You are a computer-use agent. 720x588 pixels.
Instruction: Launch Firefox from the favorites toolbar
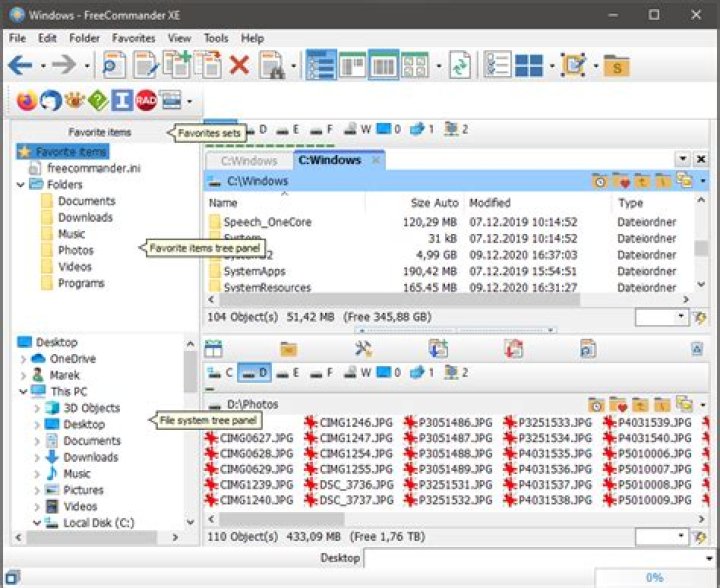point(27,101)
